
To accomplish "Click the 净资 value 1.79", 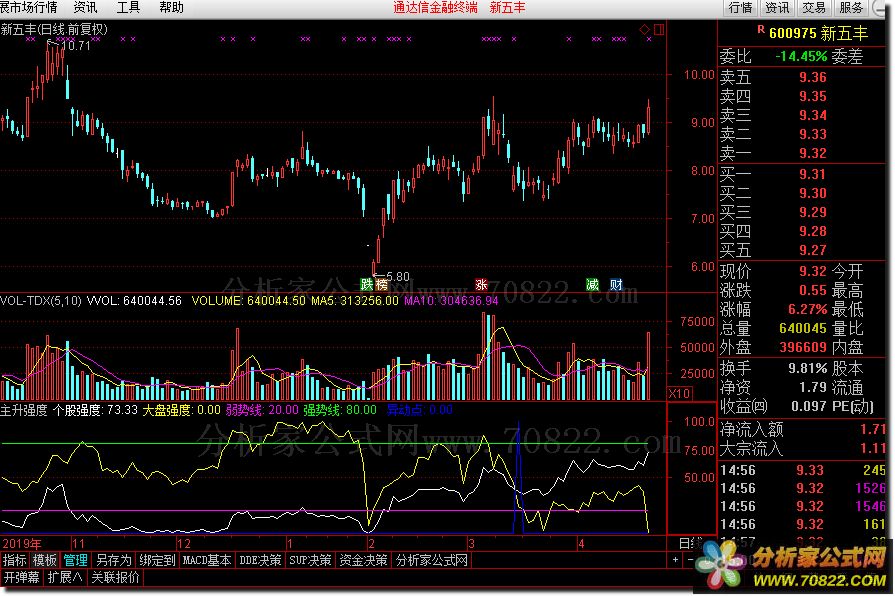I will pos(813,387).
